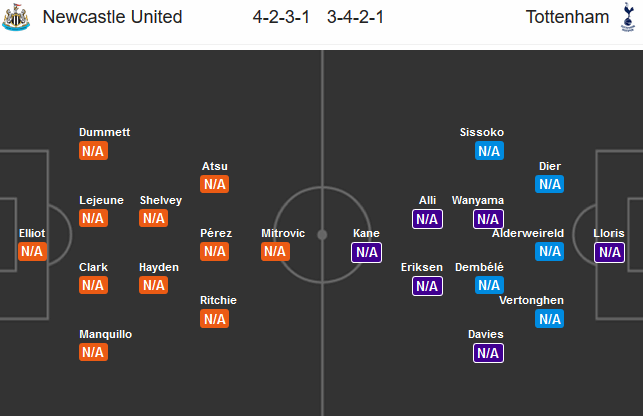Click Mitrovic's N/A rating badge

tap(275, 251)
